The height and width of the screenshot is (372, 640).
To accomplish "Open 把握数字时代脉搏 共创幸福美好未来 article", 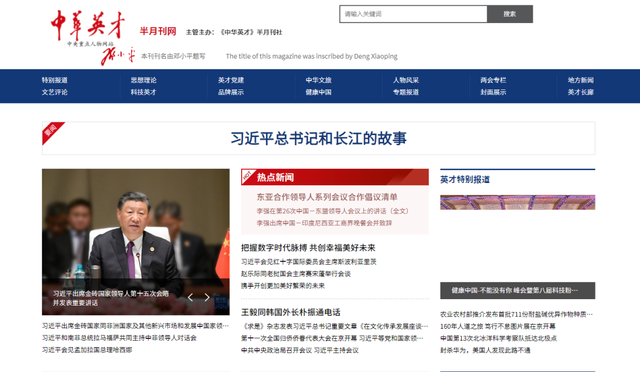I will pos(308,248).
